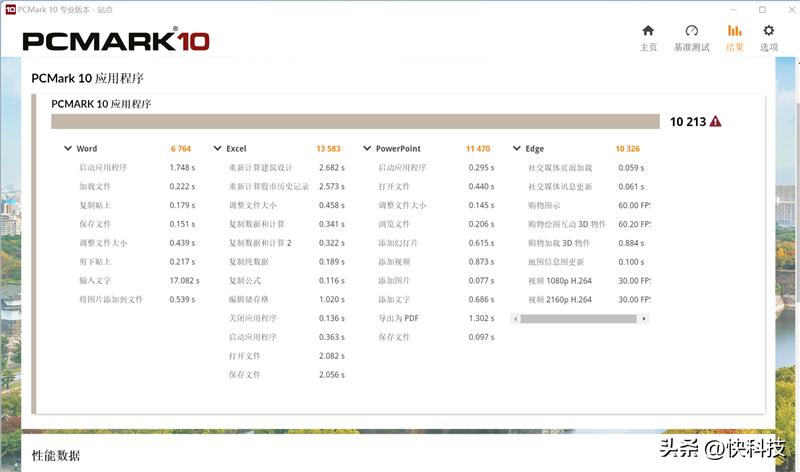The image size is (800, 472).
Task: Click the PCMark 10 应用程序 page heading
Action: (x=87, y=78)
